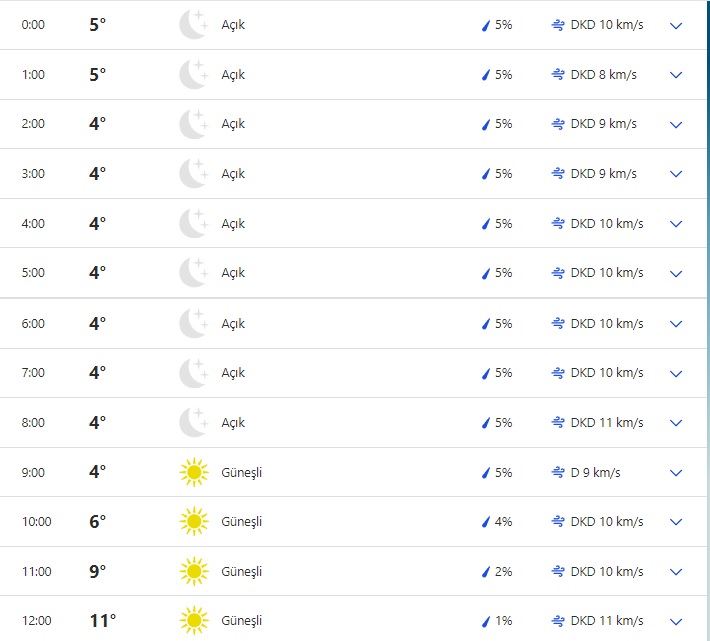Click the sun icon in the 9:00 row
Screen dimensions: 710x641
tap(192, 472)
